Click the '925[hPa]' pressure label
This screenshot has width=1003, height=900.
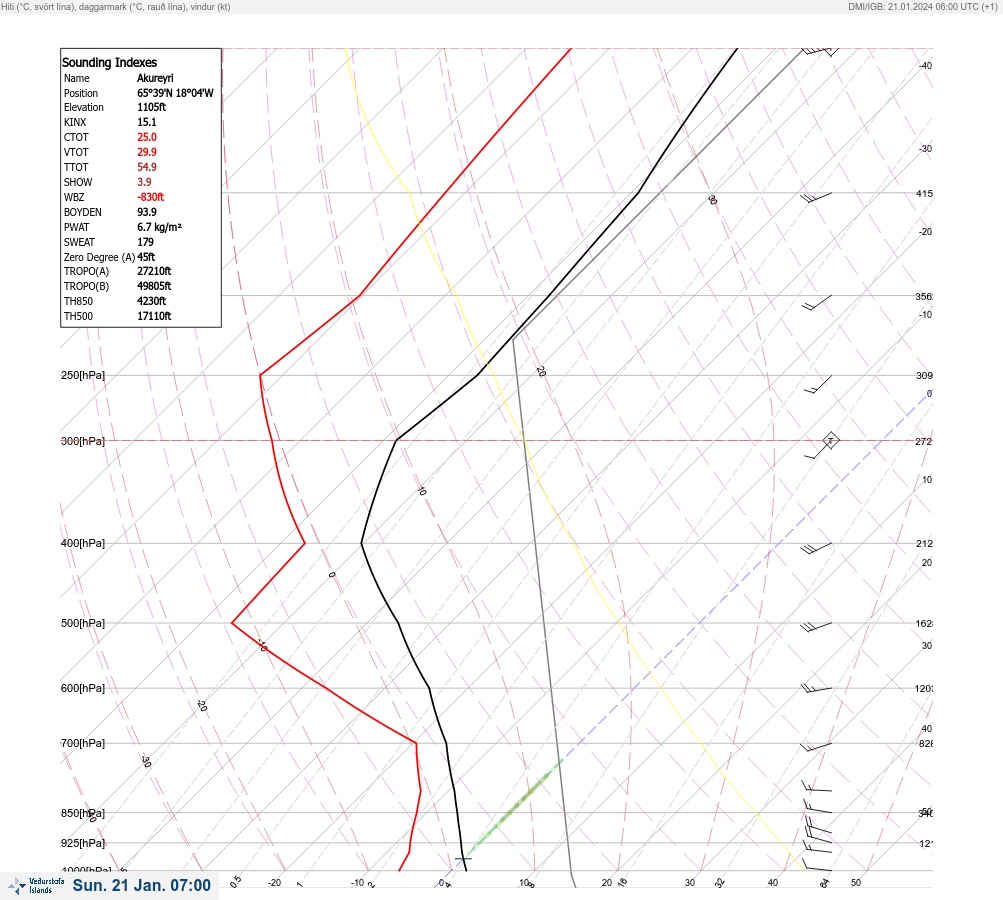(83, 843)
